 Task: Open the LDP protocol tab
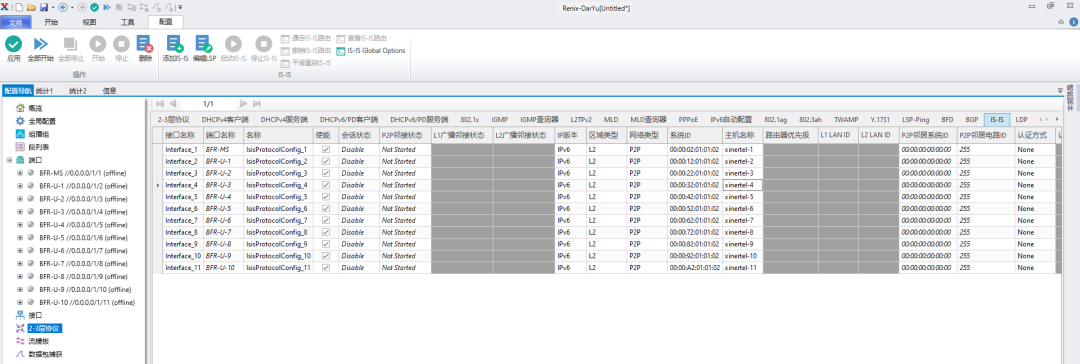(x=1021, y=119)
